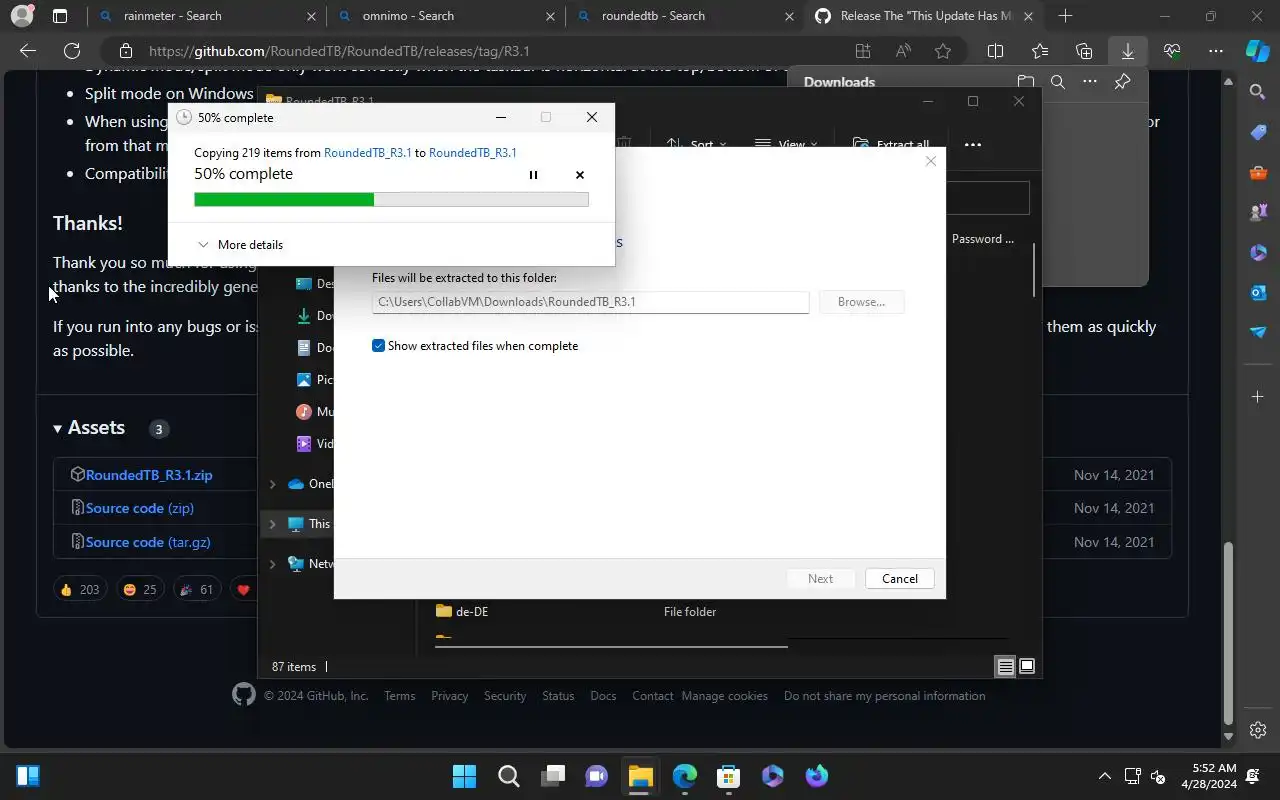Screen dimensions: 1280x800
Task: Open Windows Start menu
Action: coord(464,776)
